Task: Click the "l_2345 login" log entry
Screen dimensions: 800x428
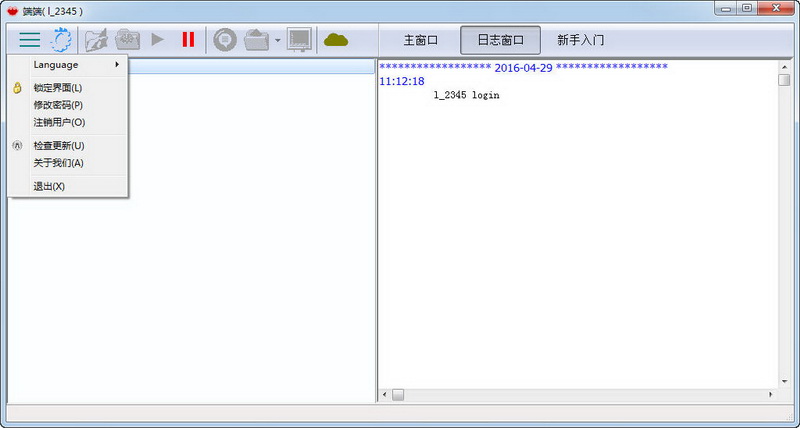Action: 466,95
